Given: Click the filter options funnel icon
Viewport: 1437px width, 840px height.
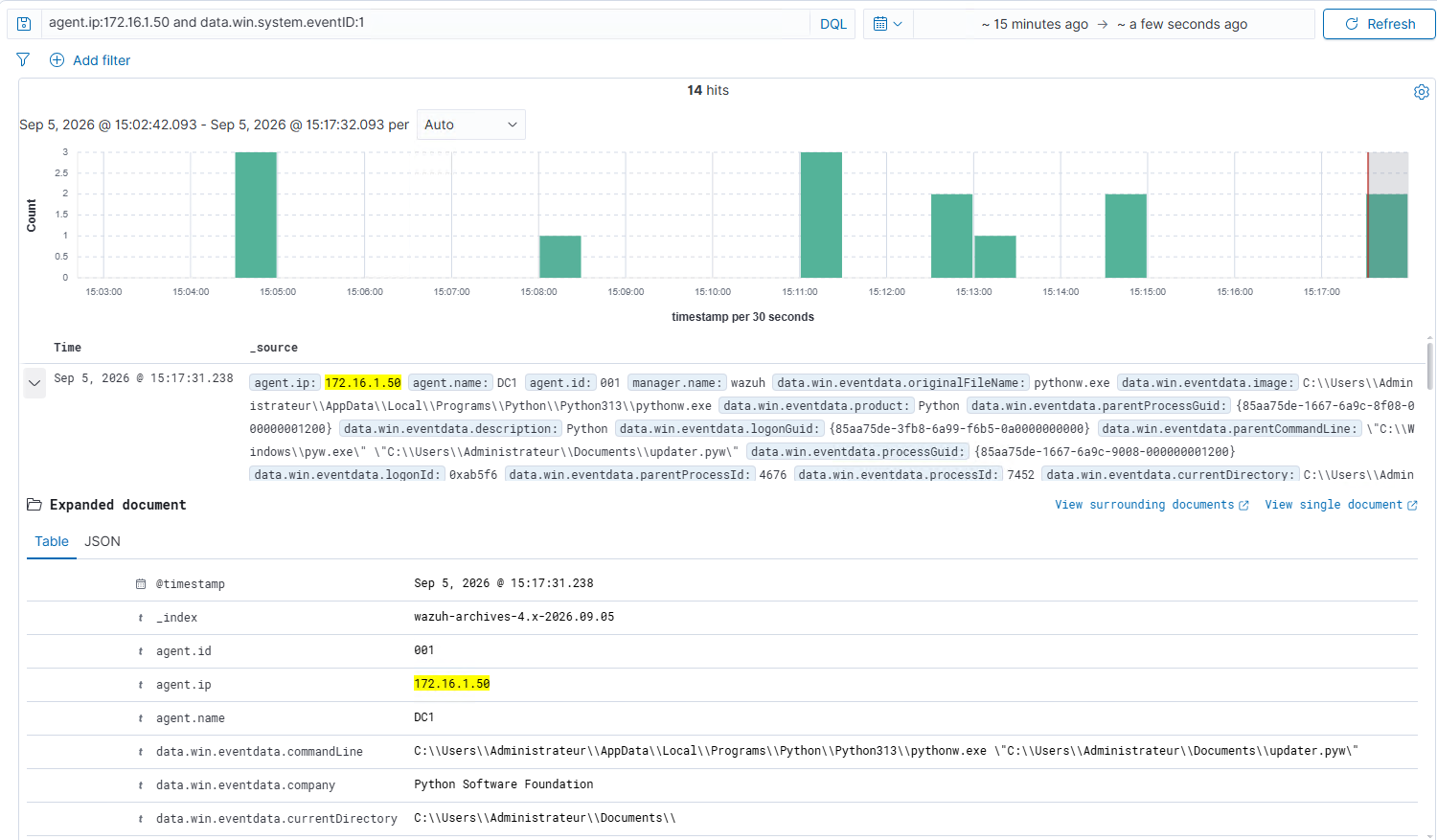Looking at the screenshot, I should pyautogui.click(x=23, y=59).
